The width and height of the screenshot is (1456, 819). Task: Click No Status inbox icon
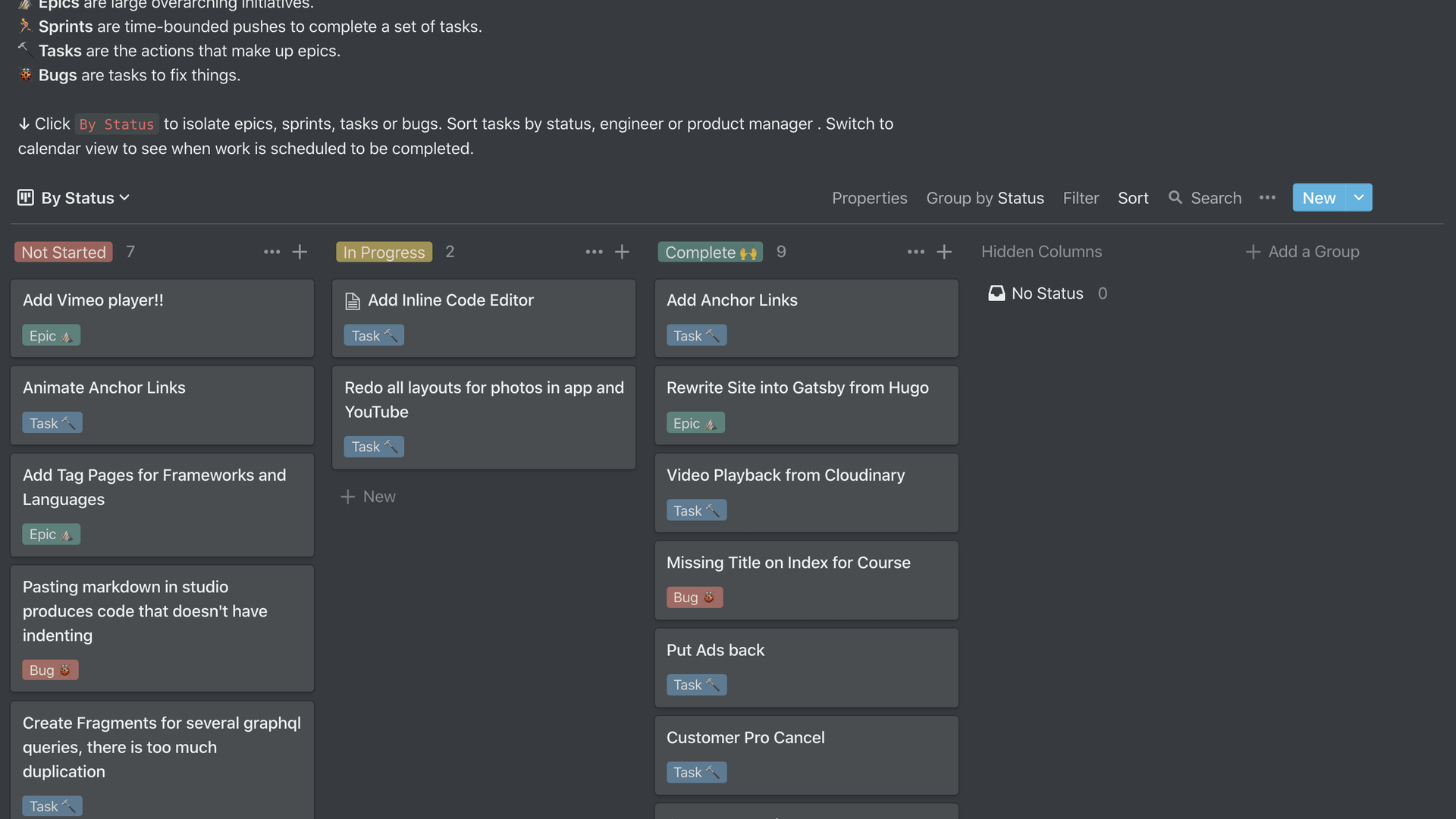(x=996, y=293)
